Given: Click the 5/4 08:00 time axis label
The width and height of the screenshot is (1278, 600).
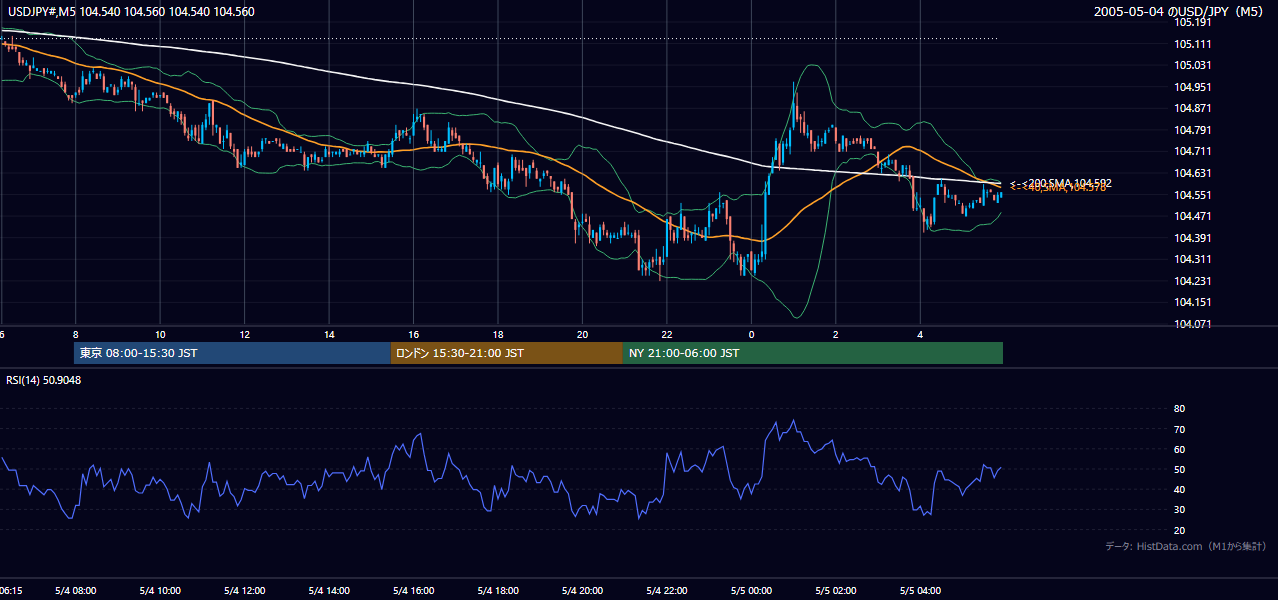Looking at the screenshot, I should tap(75, 591).
